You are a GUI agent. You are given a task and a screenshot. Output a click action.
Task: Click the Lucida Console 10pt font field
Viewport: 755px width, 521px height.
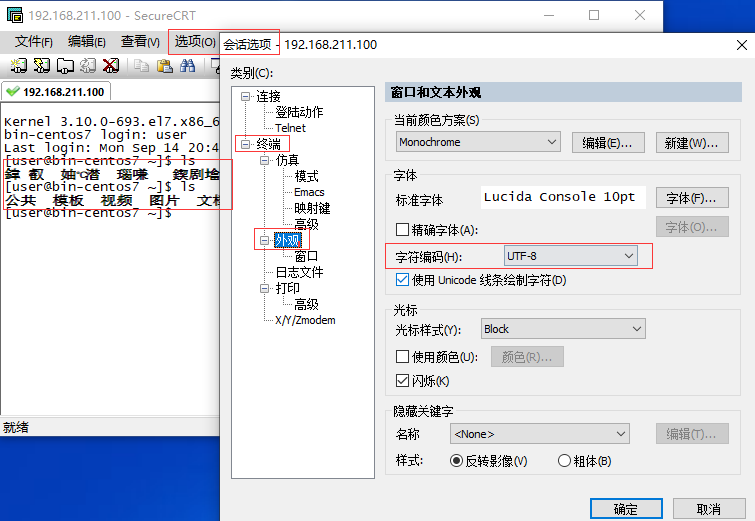point(563,197)
